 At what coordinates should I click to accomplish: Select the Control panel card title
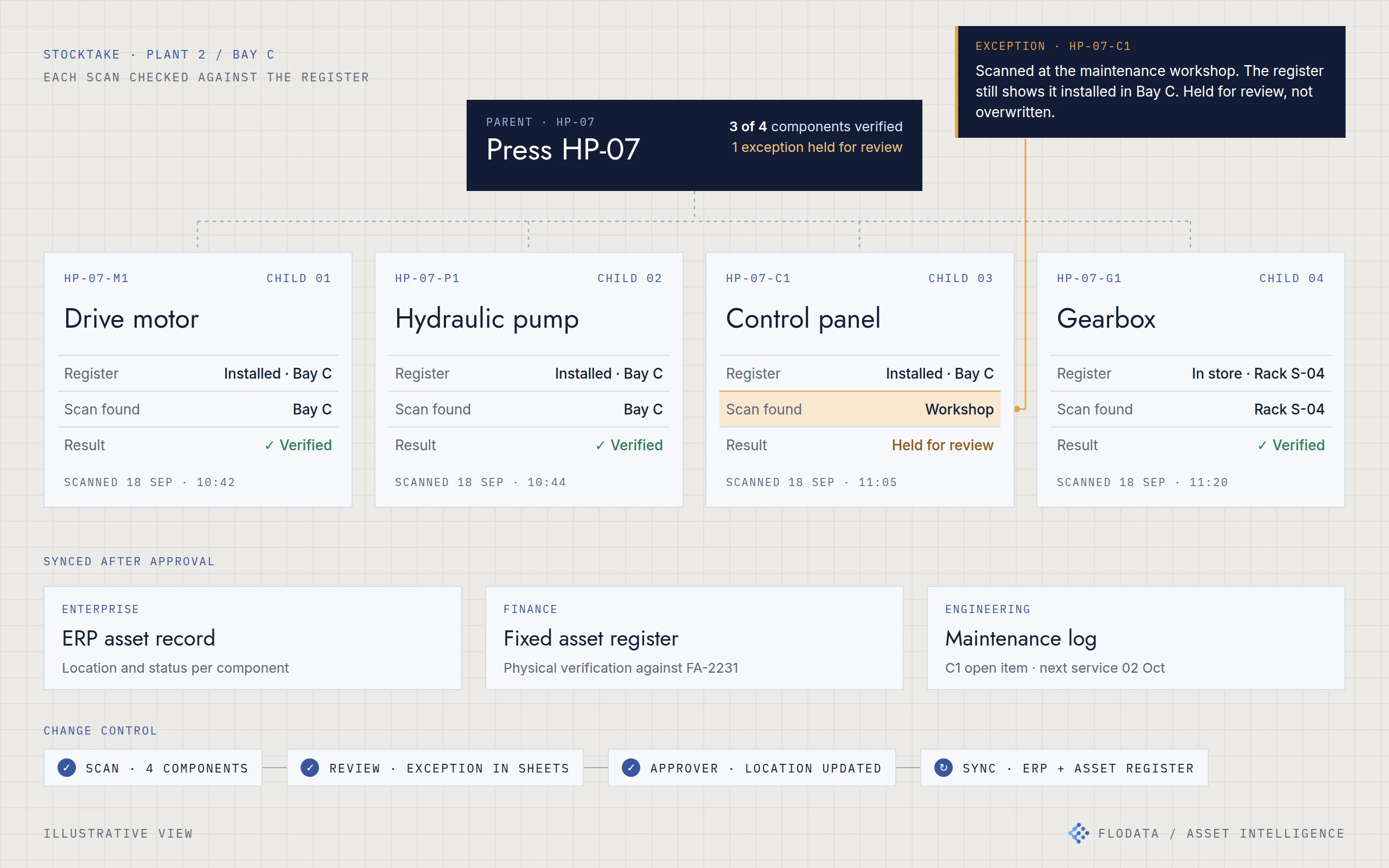click(x=803, y=319)
